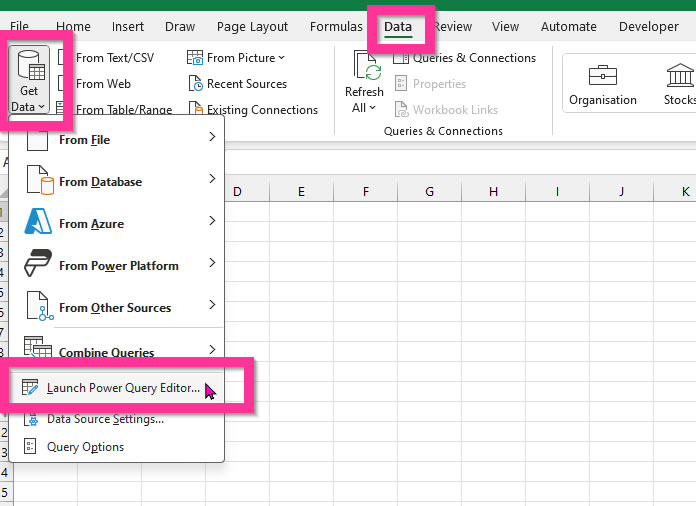Click the Existing Connections label
The image size is (696, 506).
click(262, 109)
